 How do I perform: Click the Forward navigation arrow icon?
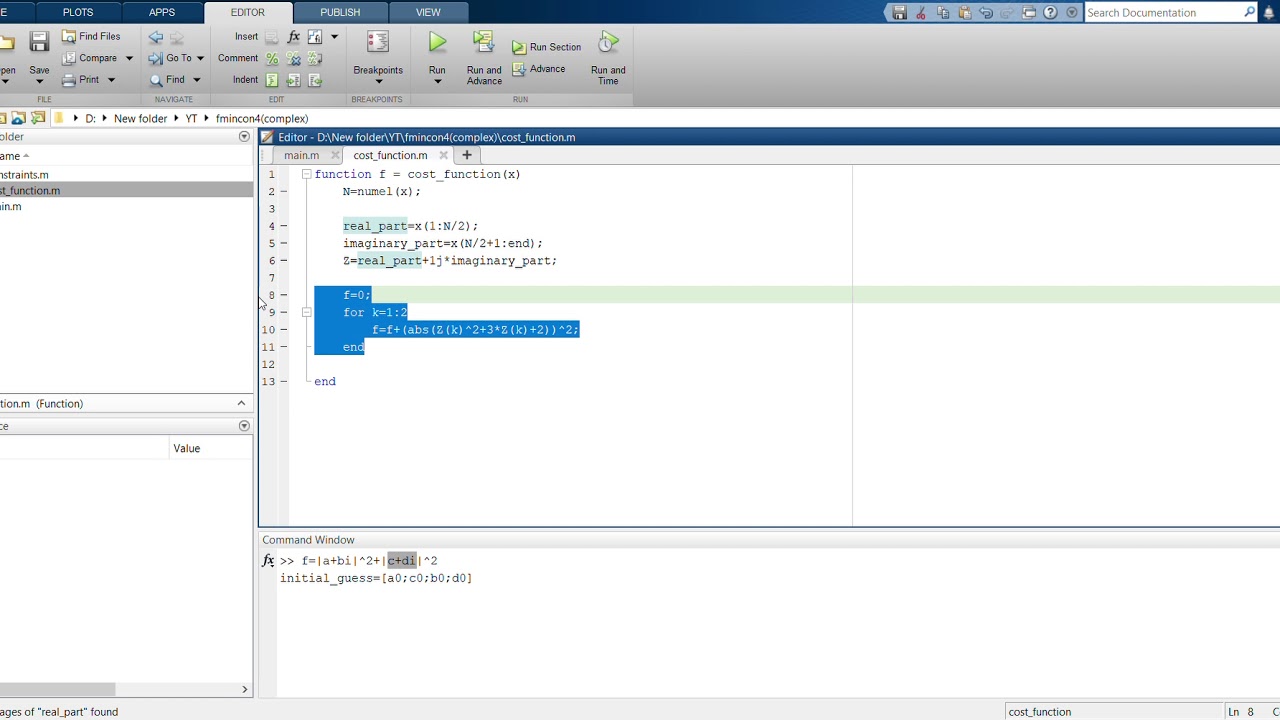pos(177,37)
